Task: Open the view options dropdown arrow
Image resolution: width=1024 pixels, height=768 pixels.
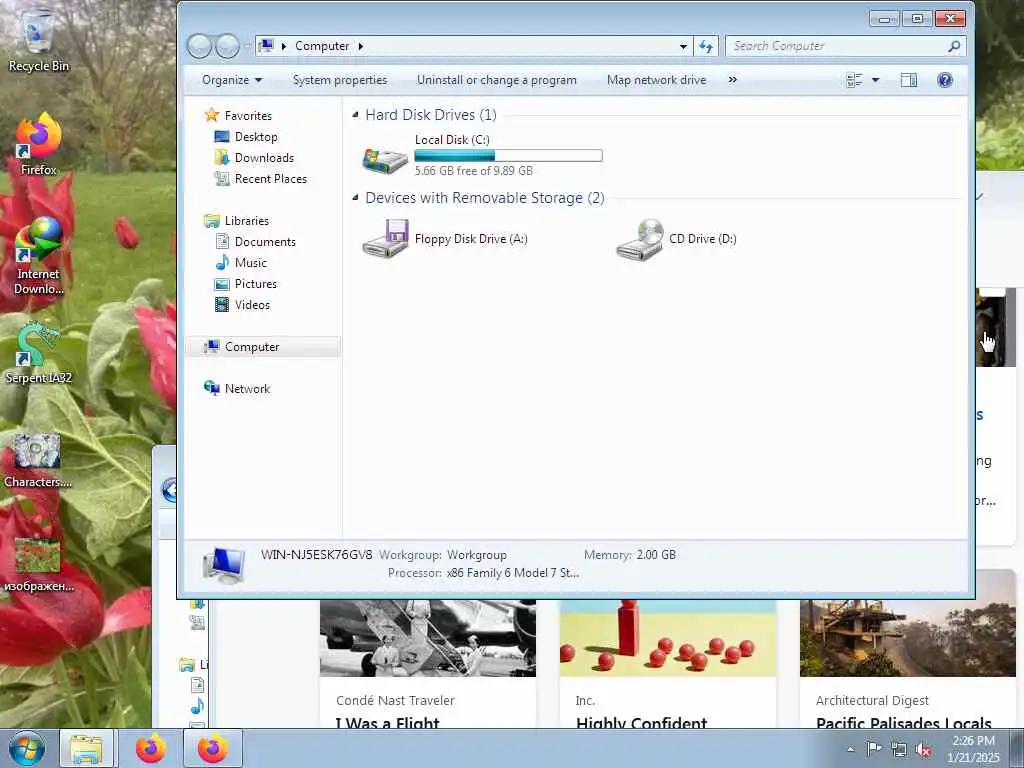Action: [x=876, y=80]
